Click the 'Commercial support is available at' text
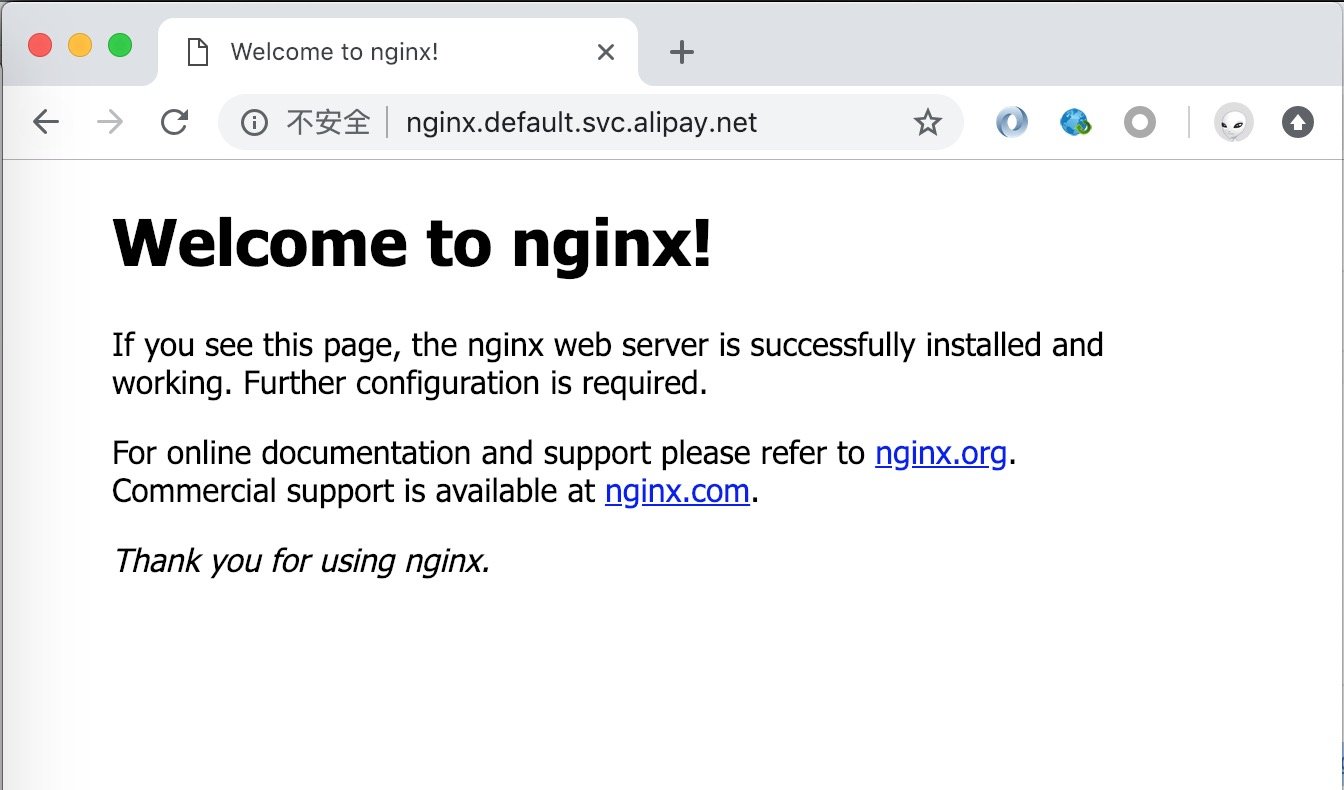 tap(354, 491)
